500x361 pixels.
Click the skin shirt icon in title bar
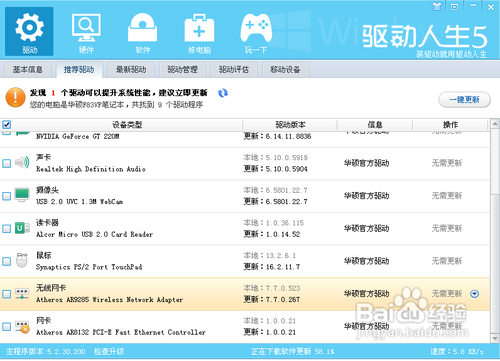[x=437, y=7]
